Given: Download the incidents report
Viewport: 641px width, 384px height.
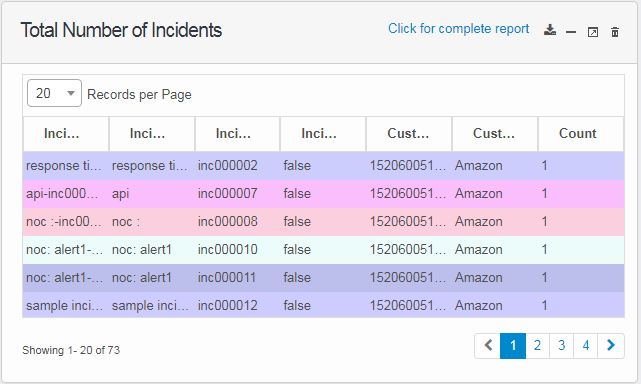Looking at the screenshot, I should pos(550,30).
